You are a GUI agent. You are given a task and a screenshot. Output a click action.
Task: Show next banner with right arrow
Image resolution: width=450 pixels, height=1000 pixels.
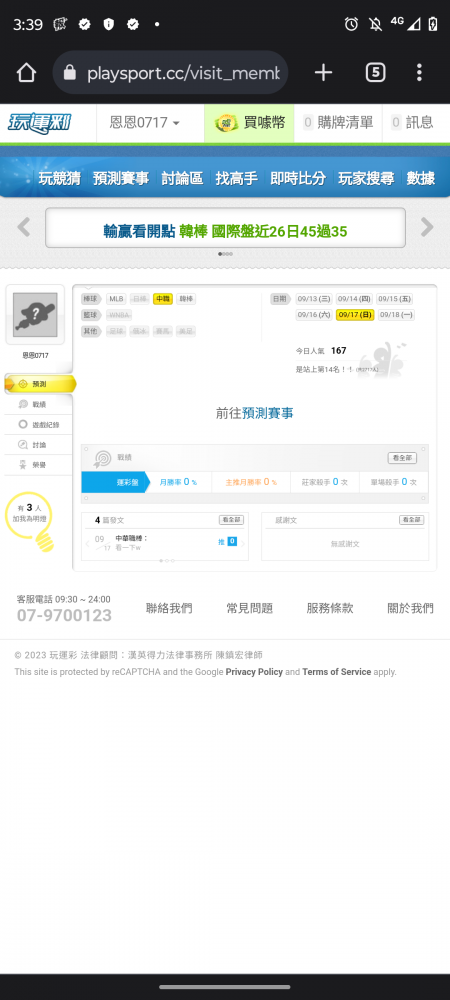coord(427,227)
